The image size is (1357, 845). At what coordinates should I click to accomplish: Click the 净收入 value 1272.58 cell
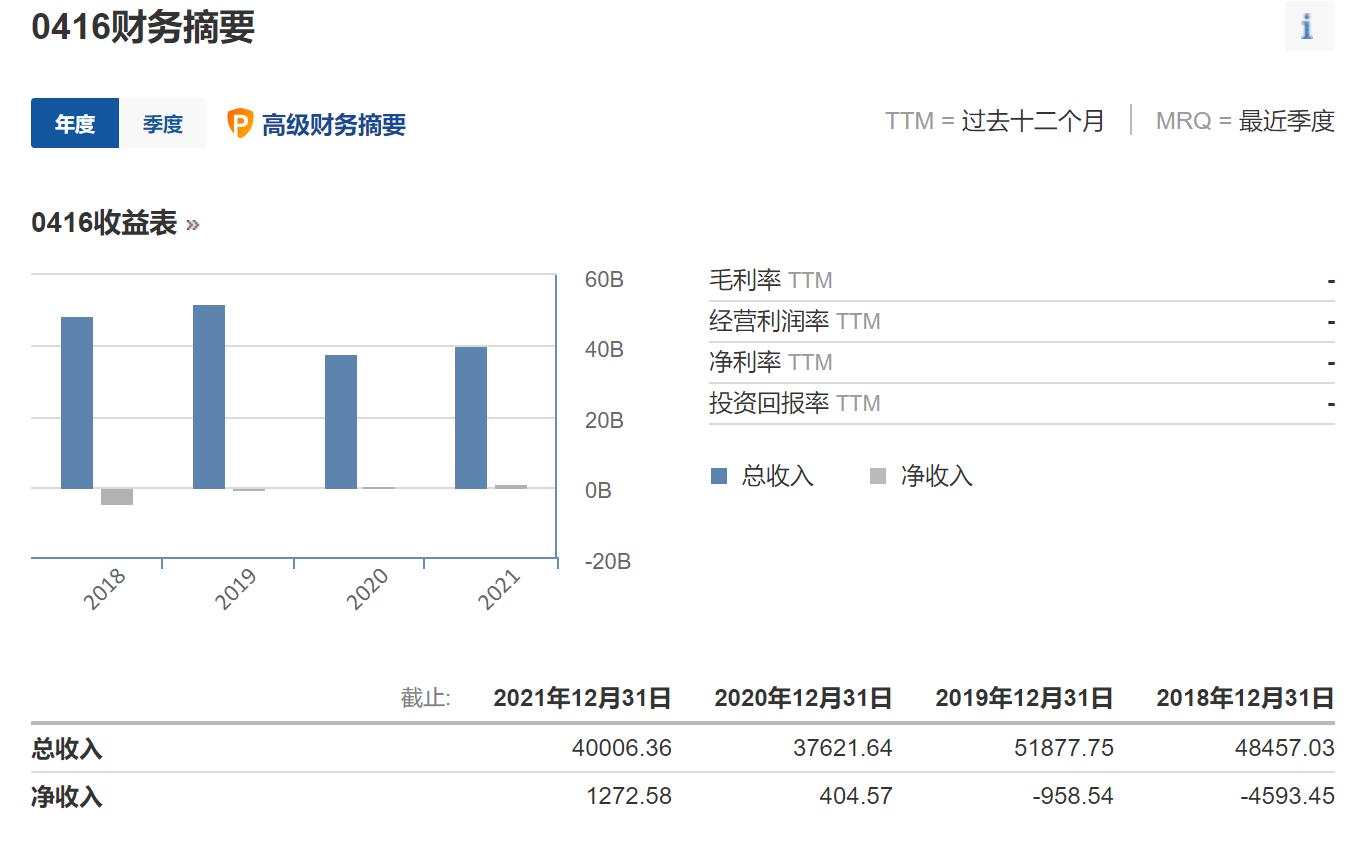[629, 796]
